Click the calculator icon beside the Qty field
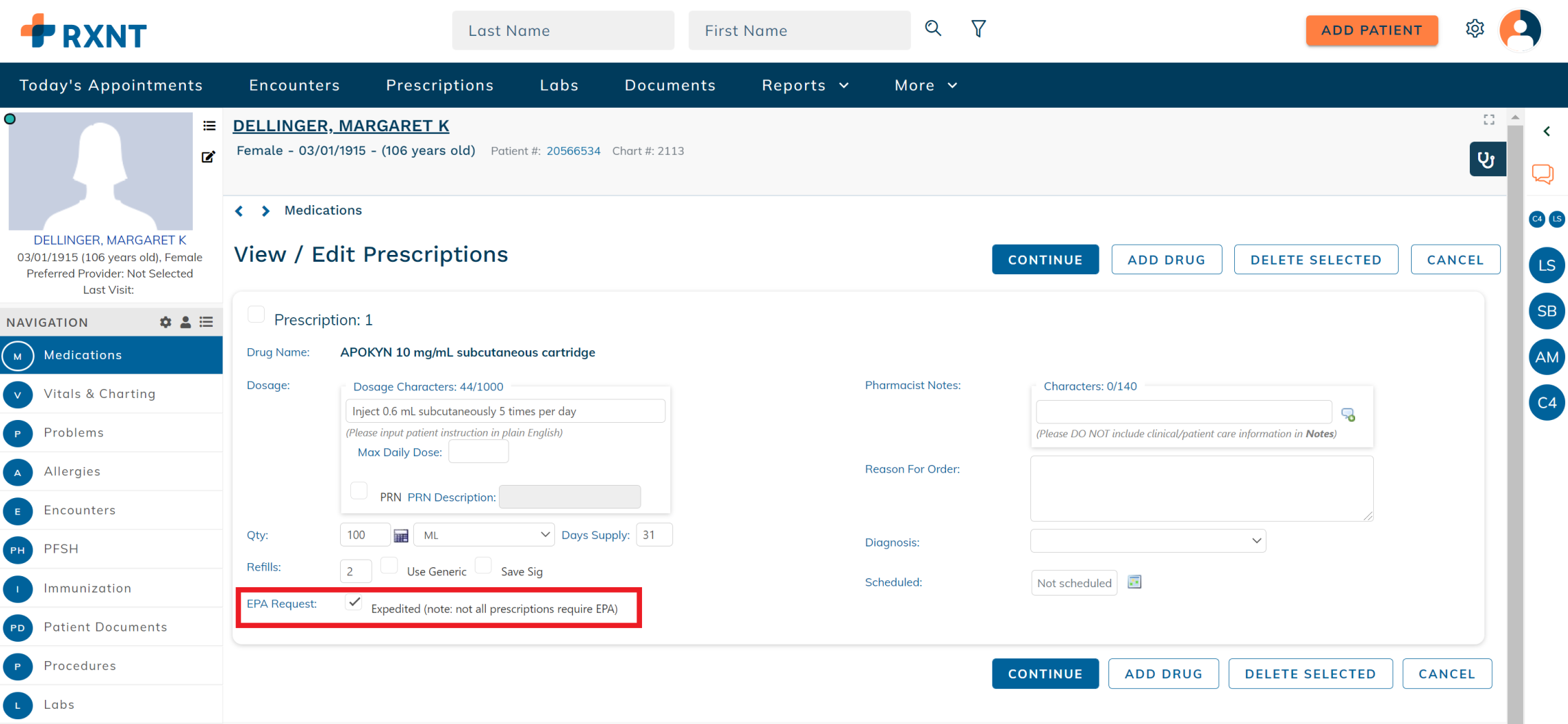This screenshot has height=724, width=1568. (x=401, y=534)
